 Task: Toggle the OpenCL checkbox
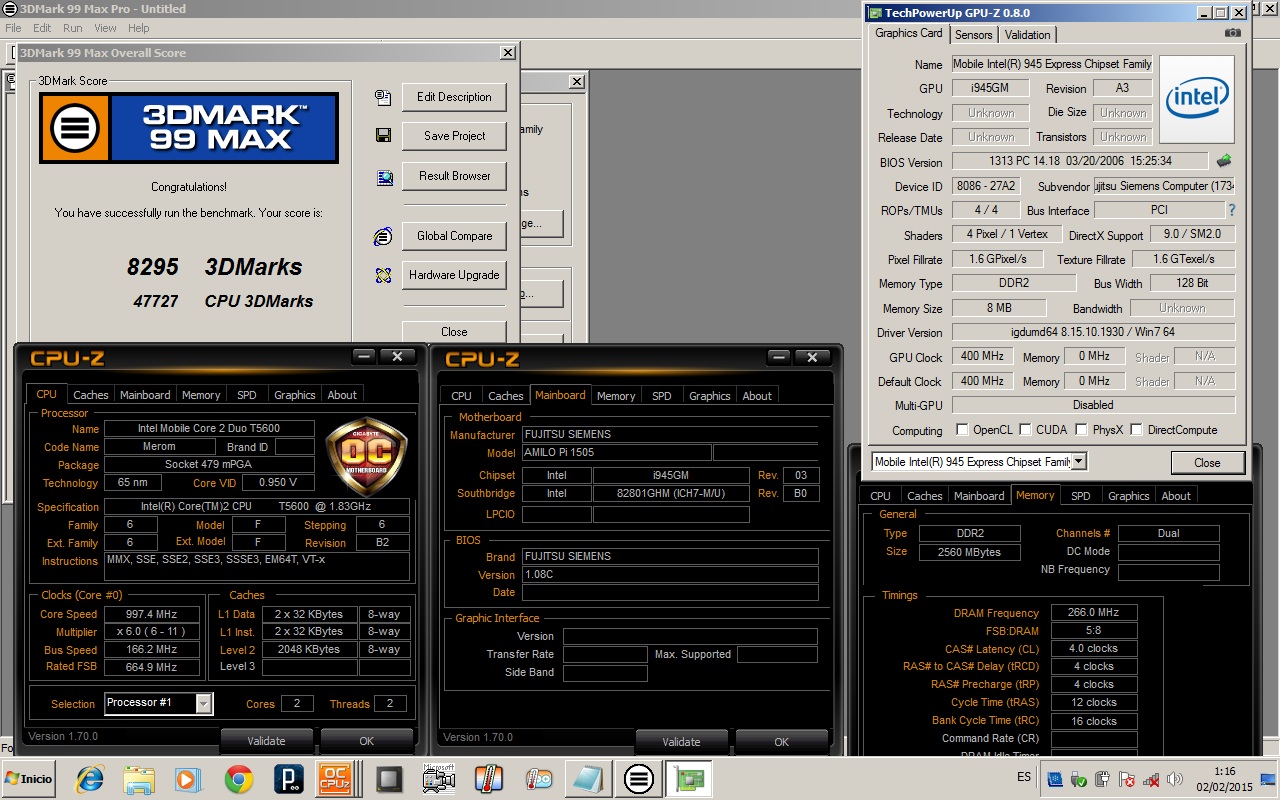click(962, 430)
